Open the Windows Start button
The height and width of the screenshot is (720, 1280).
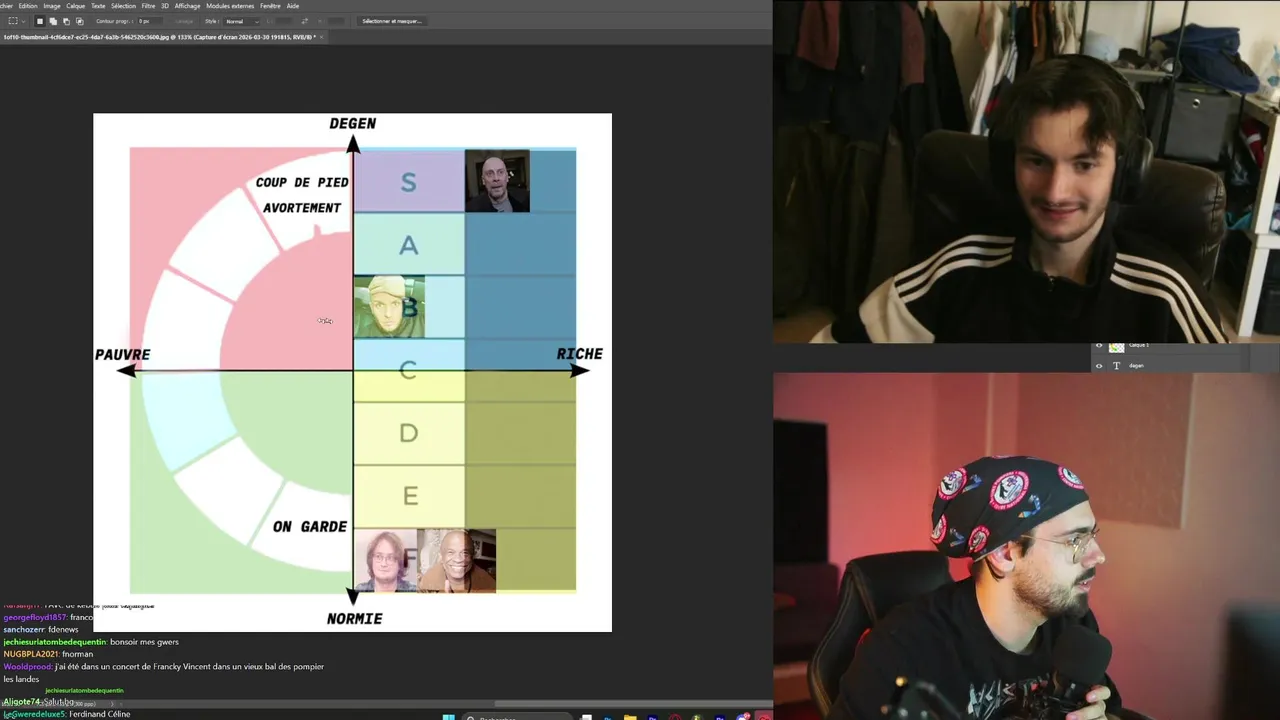[448, 717]
